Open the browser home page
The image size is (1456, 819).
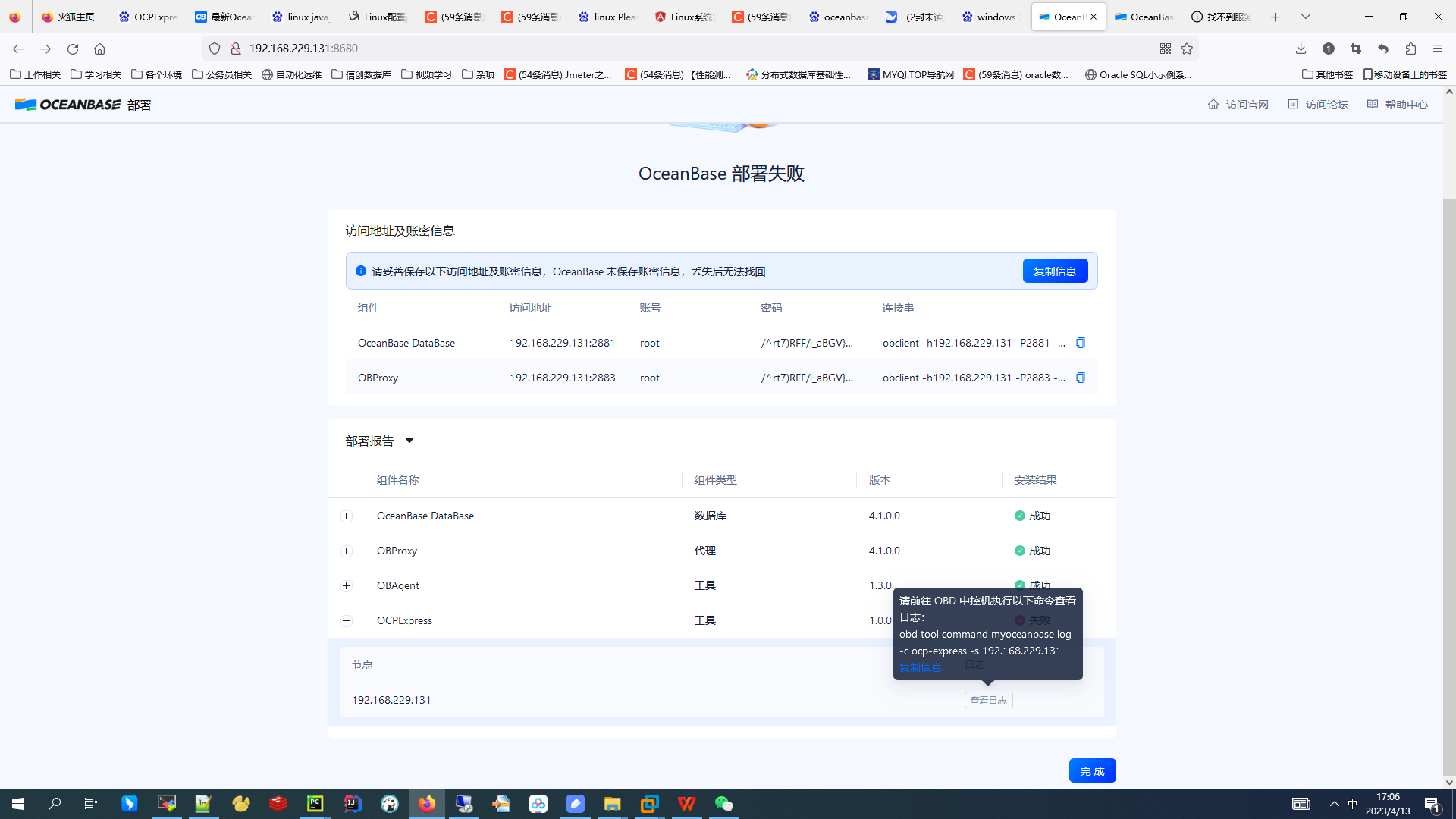pyautogui.click(x=99, y=49)
